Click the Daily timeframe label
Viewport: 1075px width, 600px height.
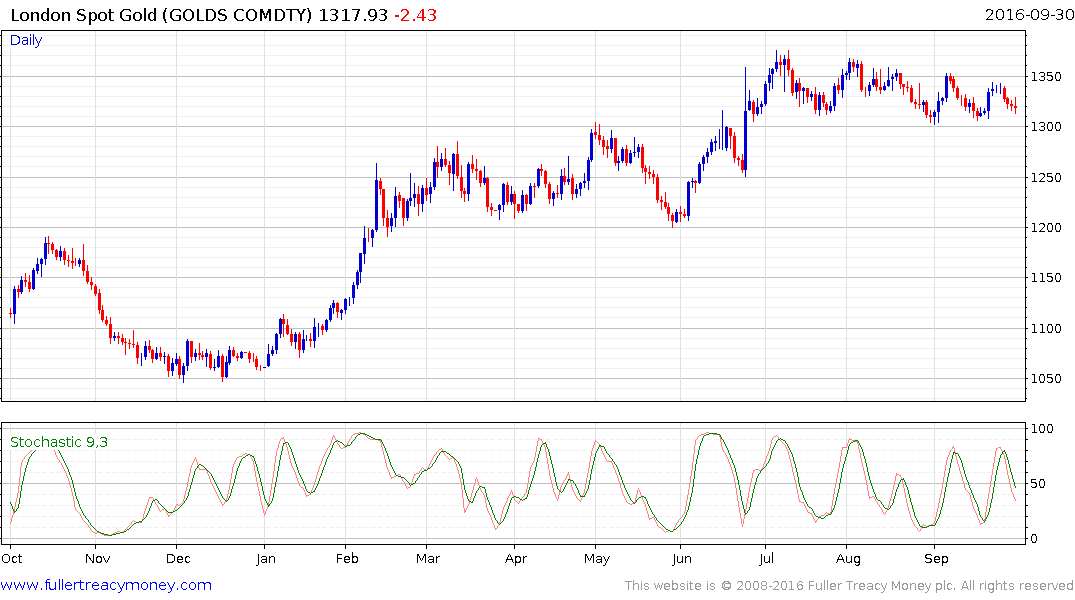26,40
